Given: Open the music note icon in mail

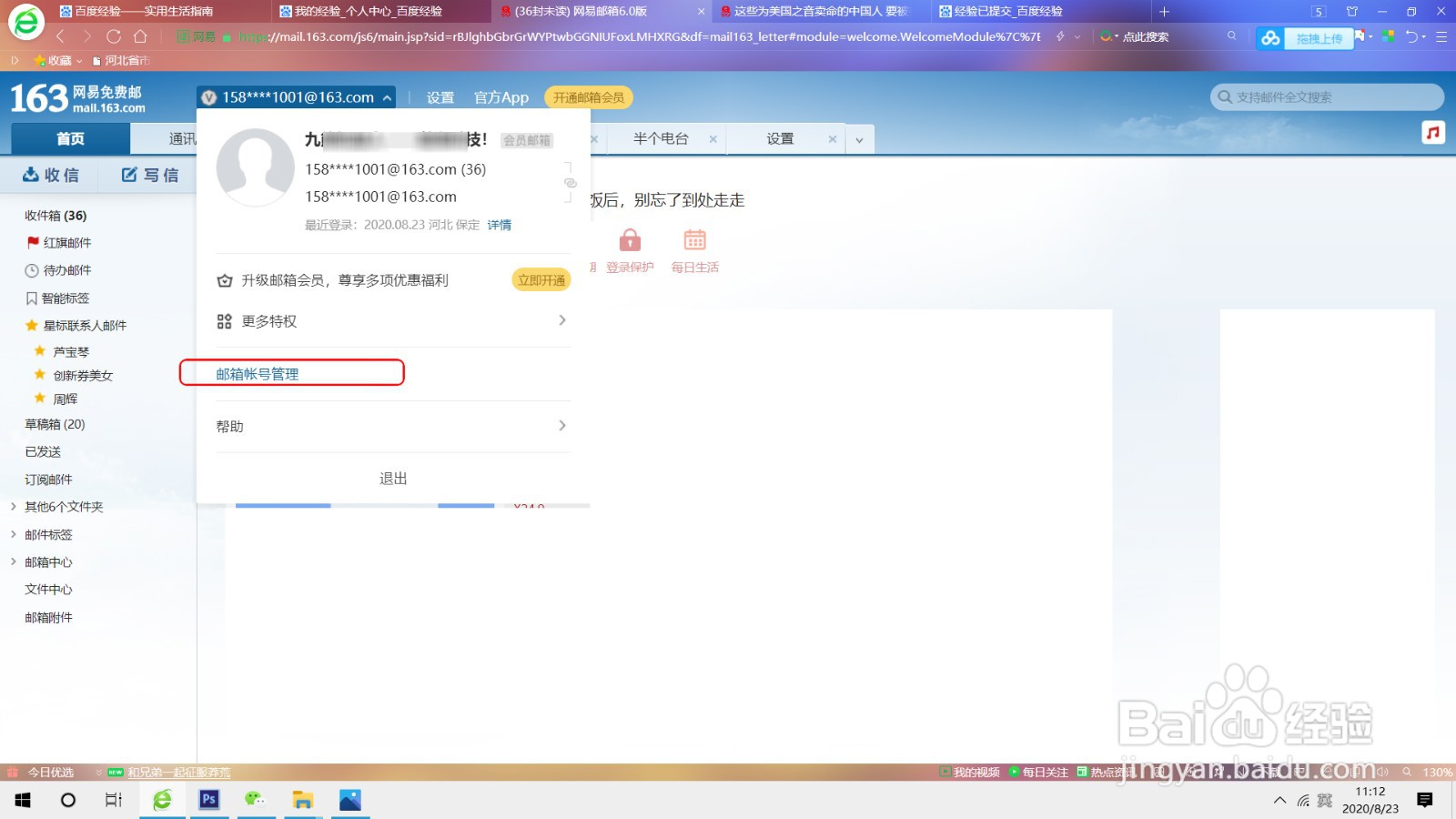Looking at the screenshot, I should [1433, 133].
